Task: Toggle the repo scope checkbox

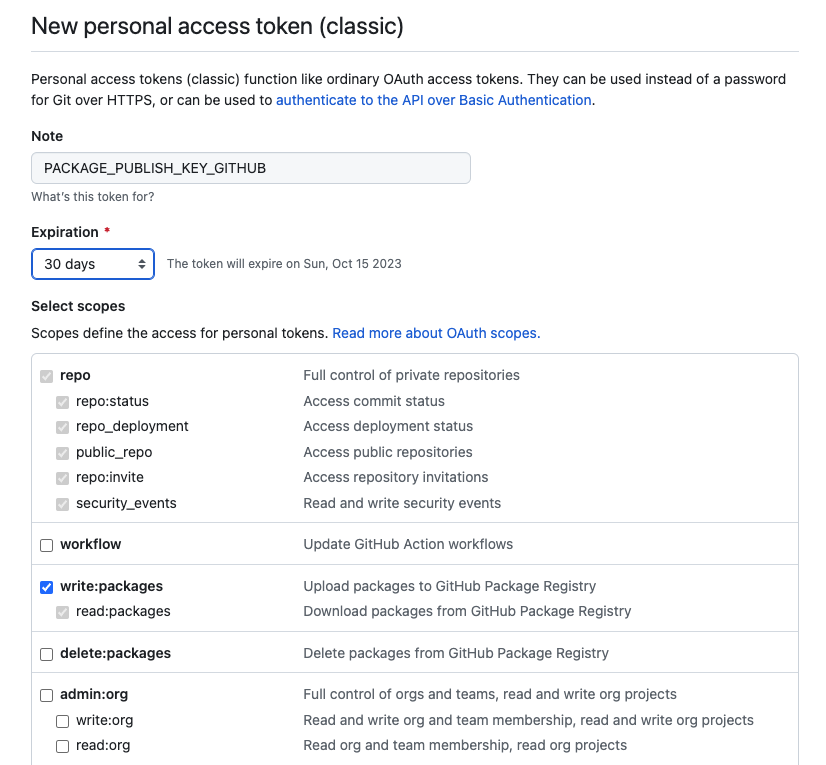Action: point(46,376)
